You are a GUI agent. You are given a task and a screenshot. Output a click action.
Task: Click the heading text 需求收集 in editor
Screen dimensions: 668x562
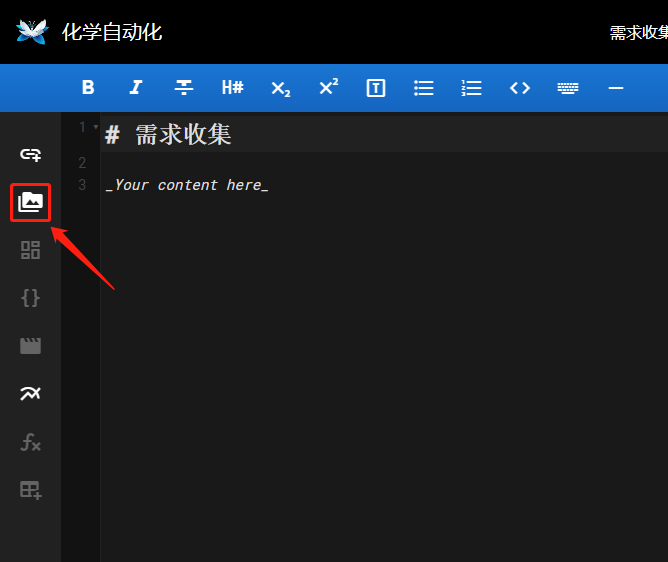183,135
